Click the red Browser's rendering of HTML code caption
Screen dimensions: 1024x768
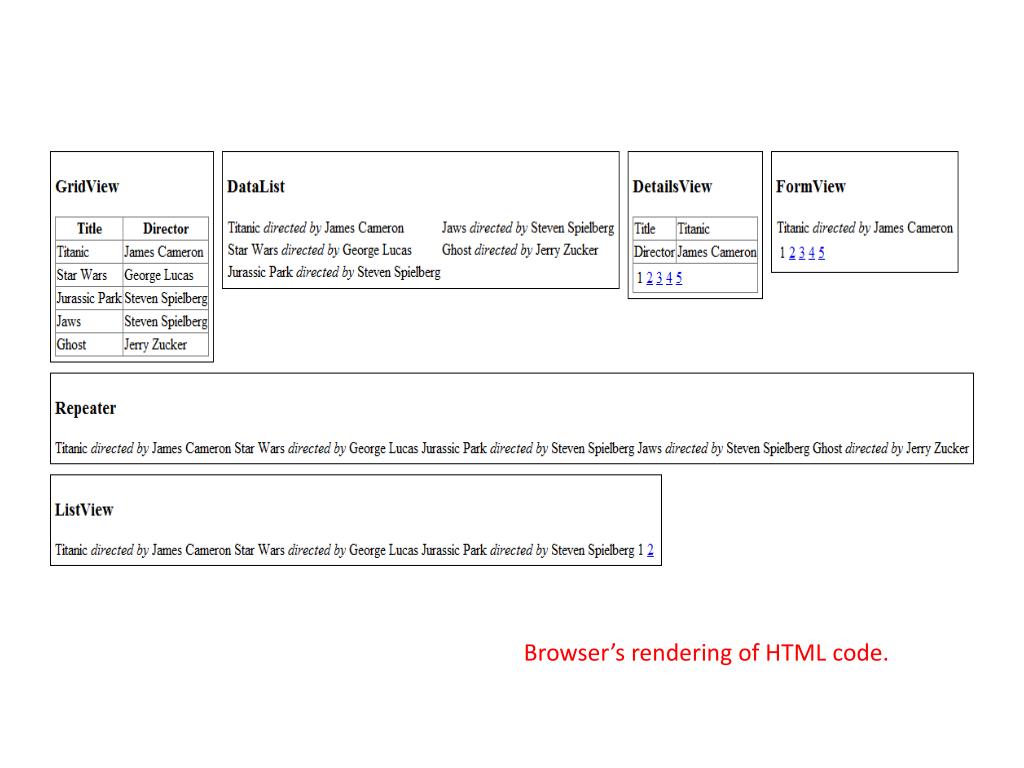coord(706,652)
